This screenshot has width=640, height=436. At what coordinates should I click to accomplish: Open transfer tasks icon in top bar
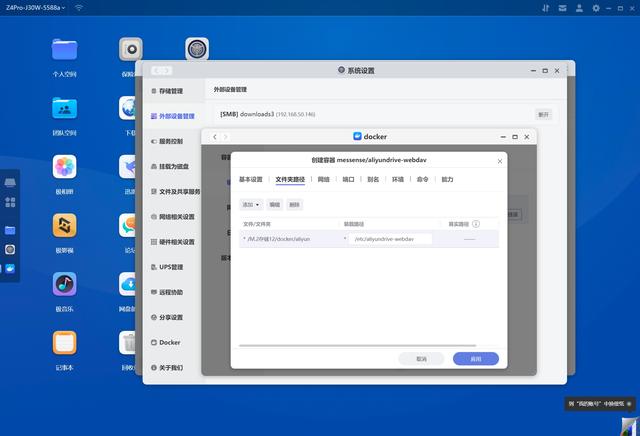(546, 8)
